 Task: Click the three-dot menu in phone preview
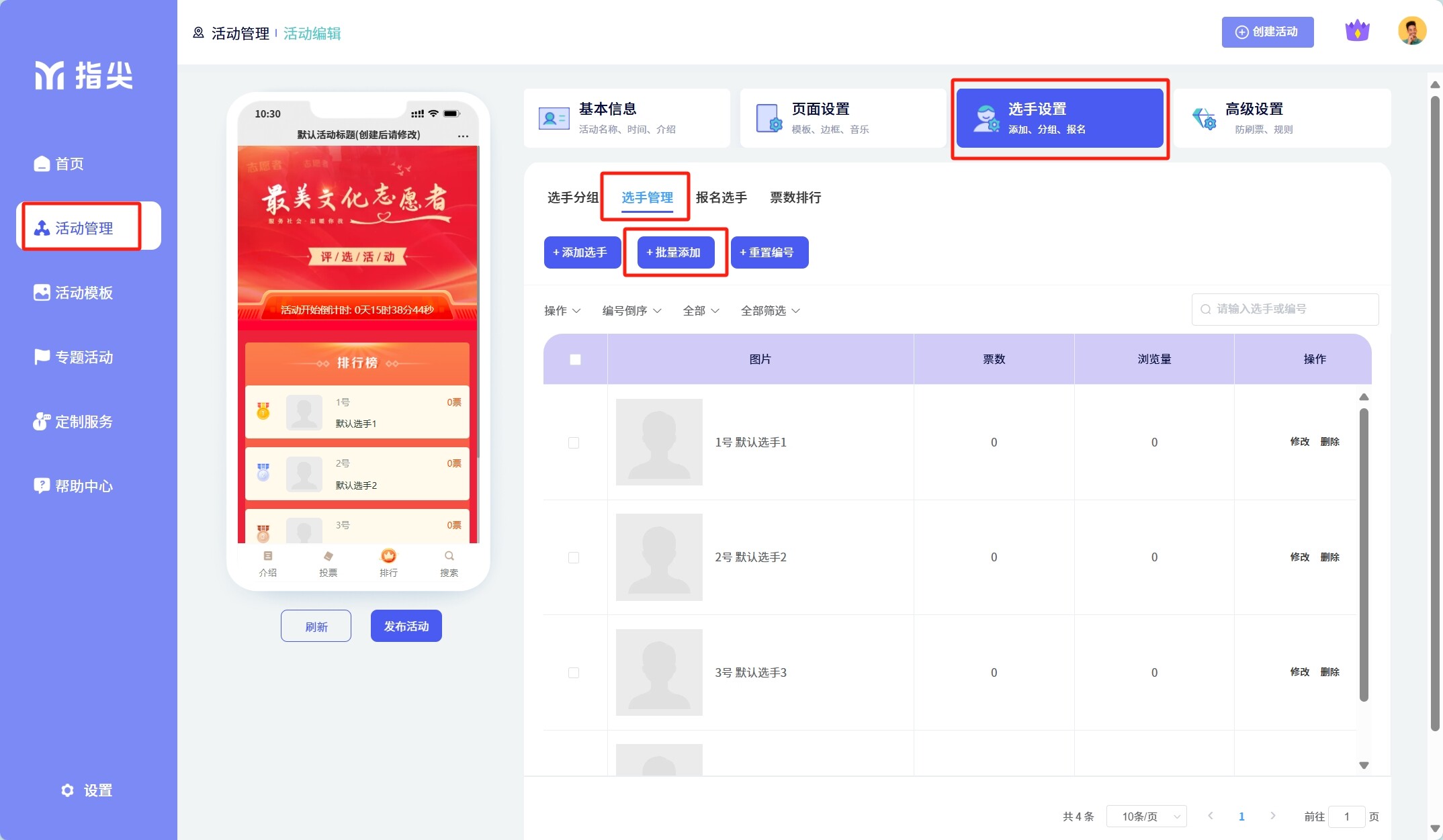[x=463, y=136]
